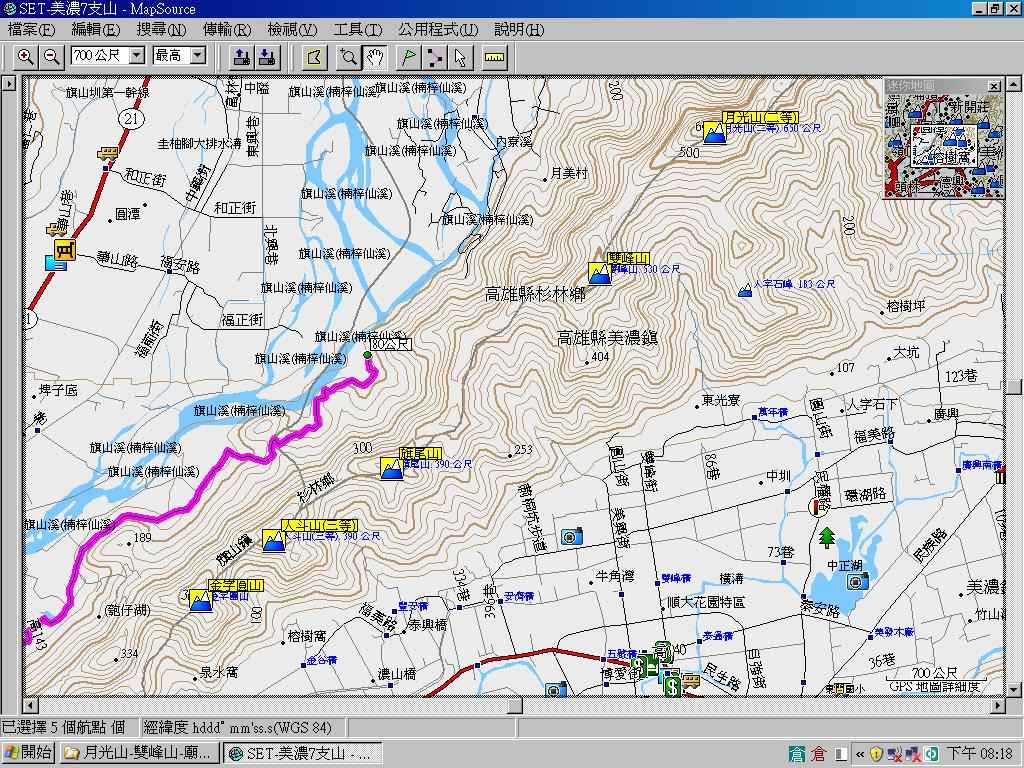Click the yellow POI icon near 華山路

click(65, 250)
